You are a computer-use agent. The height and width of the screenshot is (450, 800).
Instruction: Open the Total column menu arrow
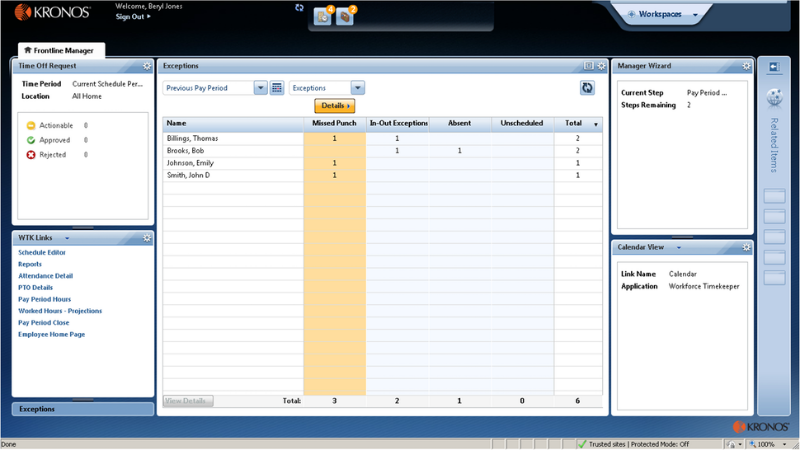tap(595, 124)
